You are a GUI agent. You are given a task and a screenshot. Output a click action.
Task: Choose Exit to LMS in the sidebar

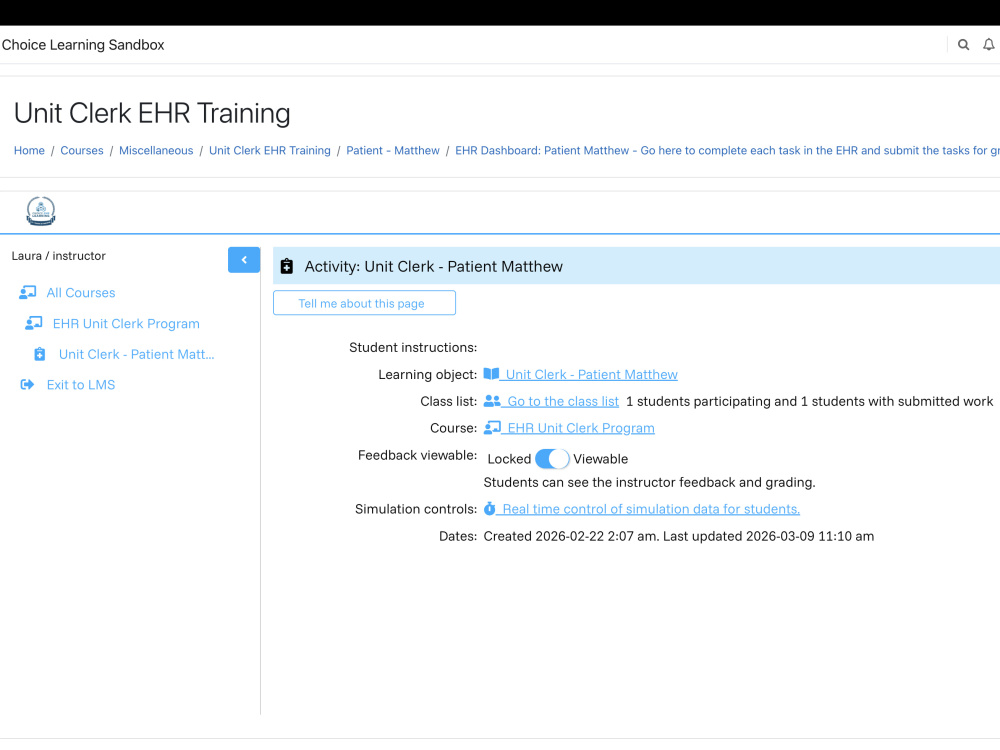(81, 385)
